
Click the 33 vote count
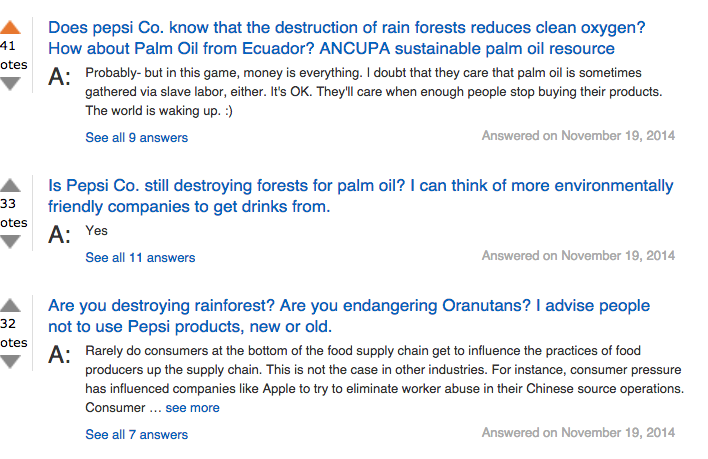pos(8,204)
